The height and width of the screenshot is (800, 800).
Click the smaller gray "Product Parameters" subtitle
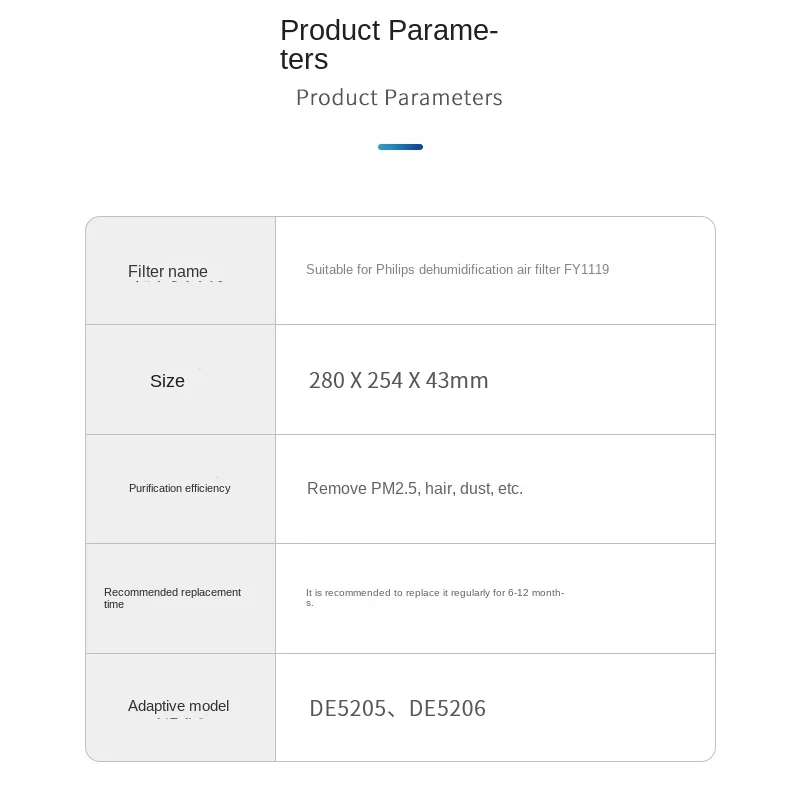(399, 97)
